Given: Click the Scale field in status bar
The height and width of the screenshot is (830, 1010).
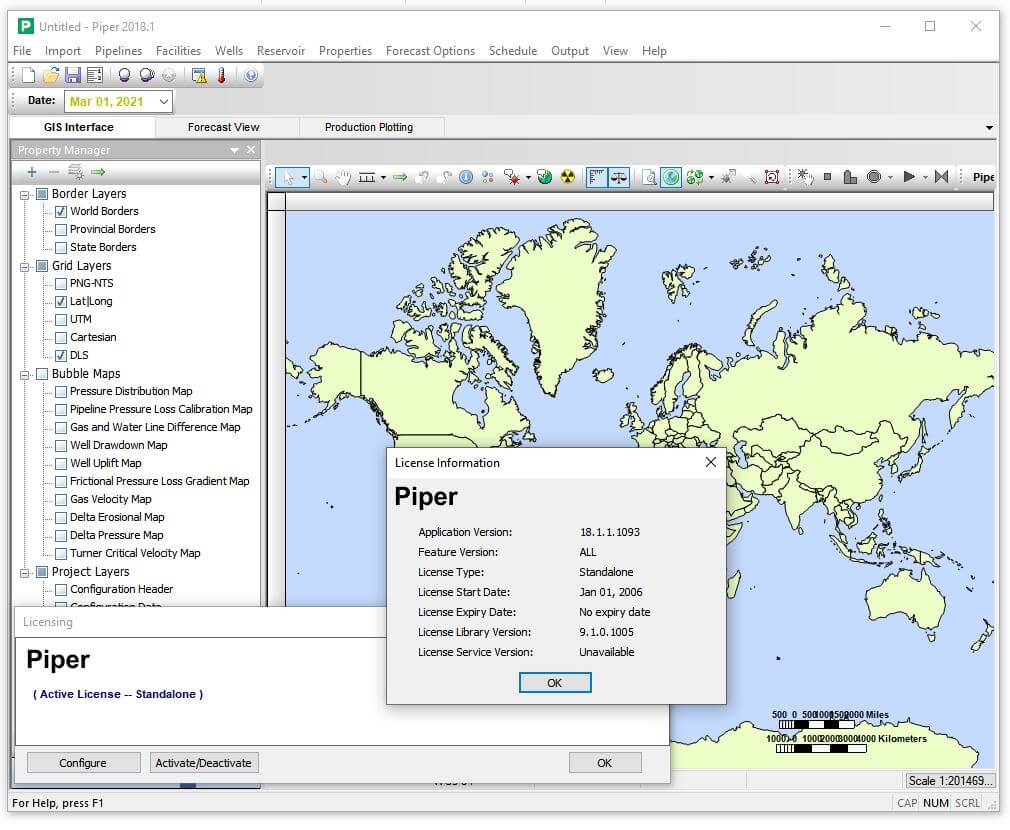Looking at the screenshot, I should click(x=949, y=781).
